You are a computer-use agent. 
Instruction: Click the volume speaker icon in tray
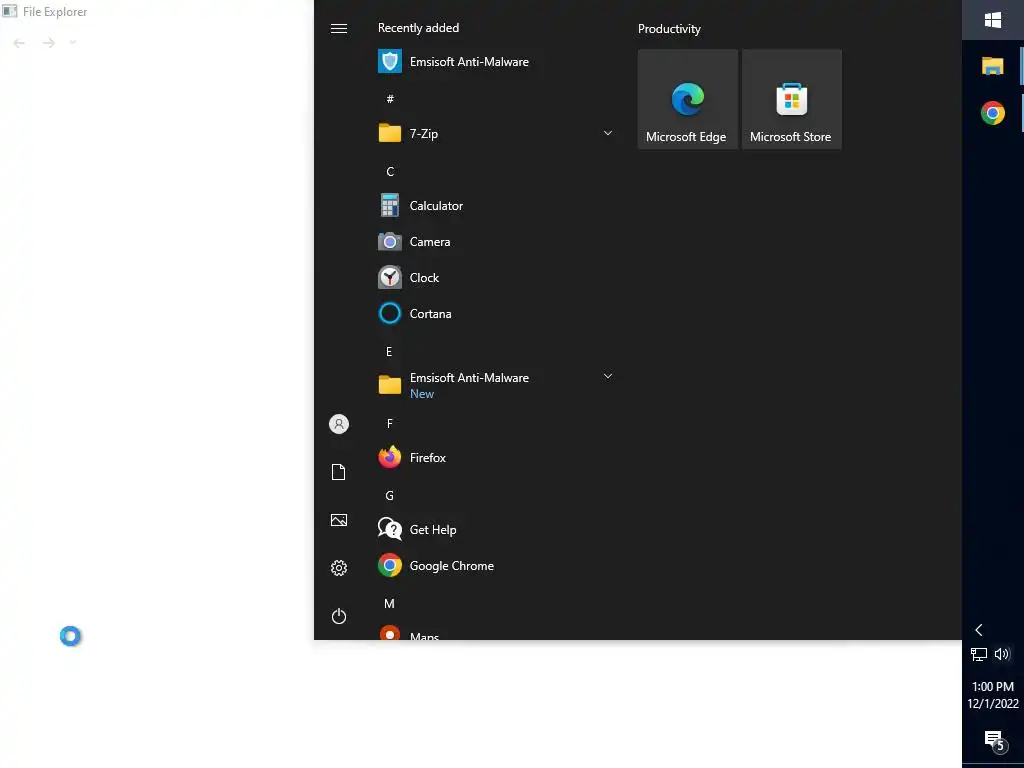point(1002,654)
